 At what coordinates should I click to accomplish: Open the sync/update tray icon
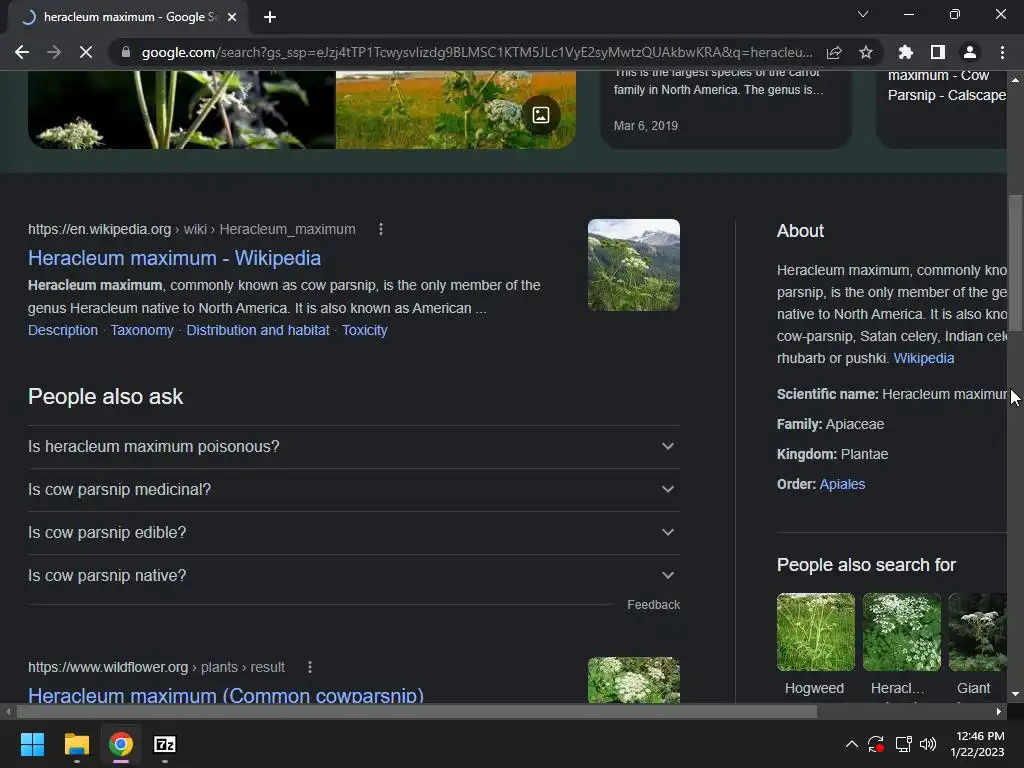pyautogui.click(x=876, y=744)
